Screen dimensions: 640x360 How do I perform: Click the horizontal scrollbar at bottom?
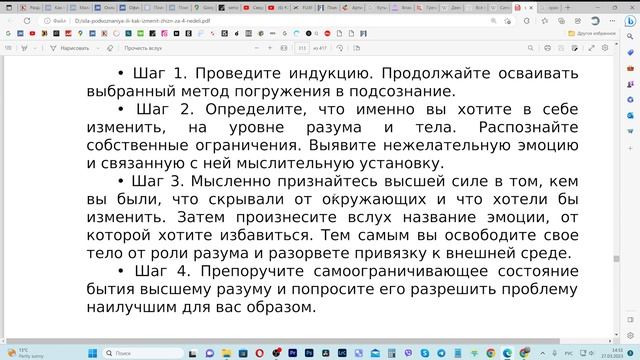click(282, 341)
